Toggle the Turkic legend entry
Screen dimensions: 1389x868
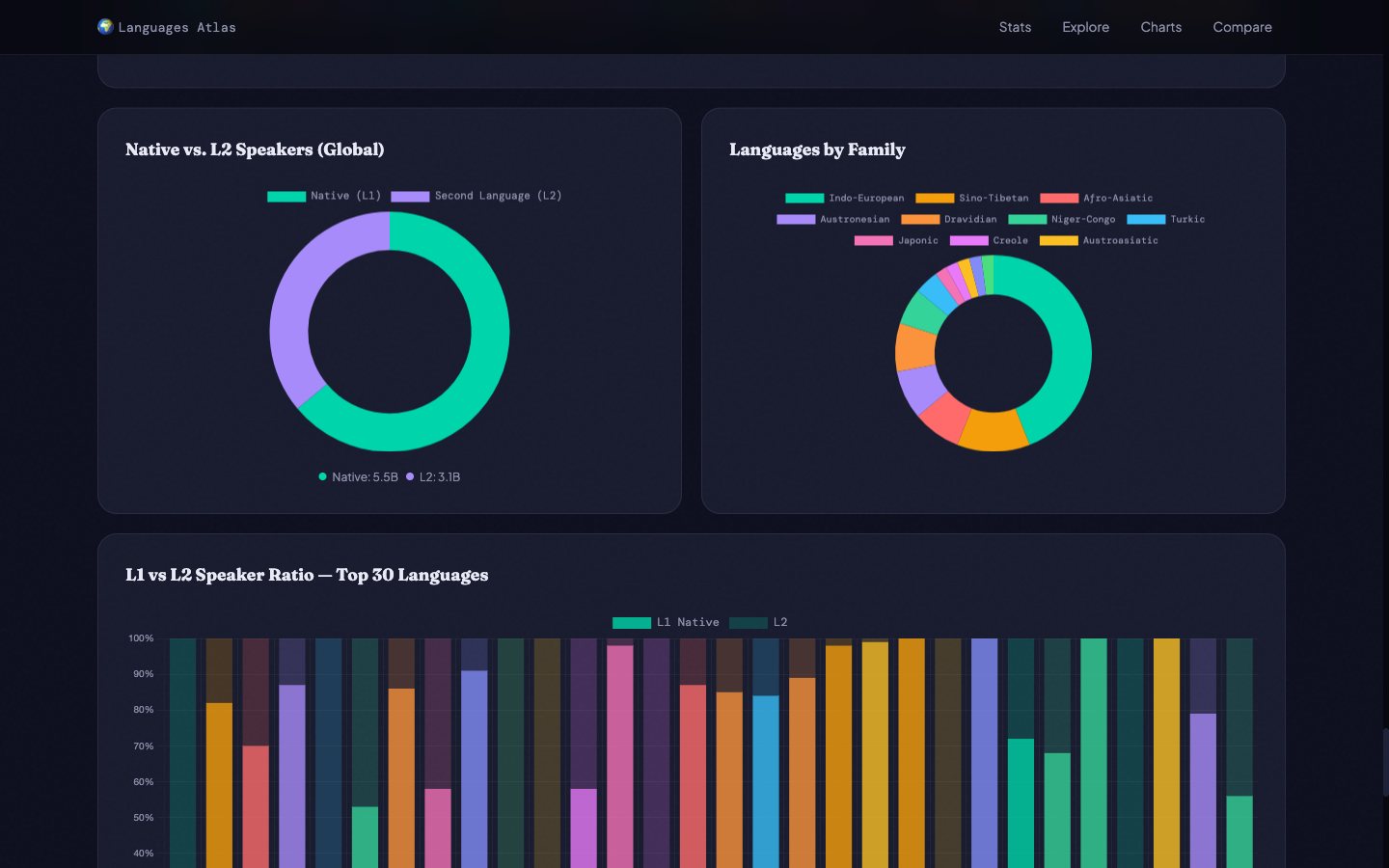tap(1166, 219)
